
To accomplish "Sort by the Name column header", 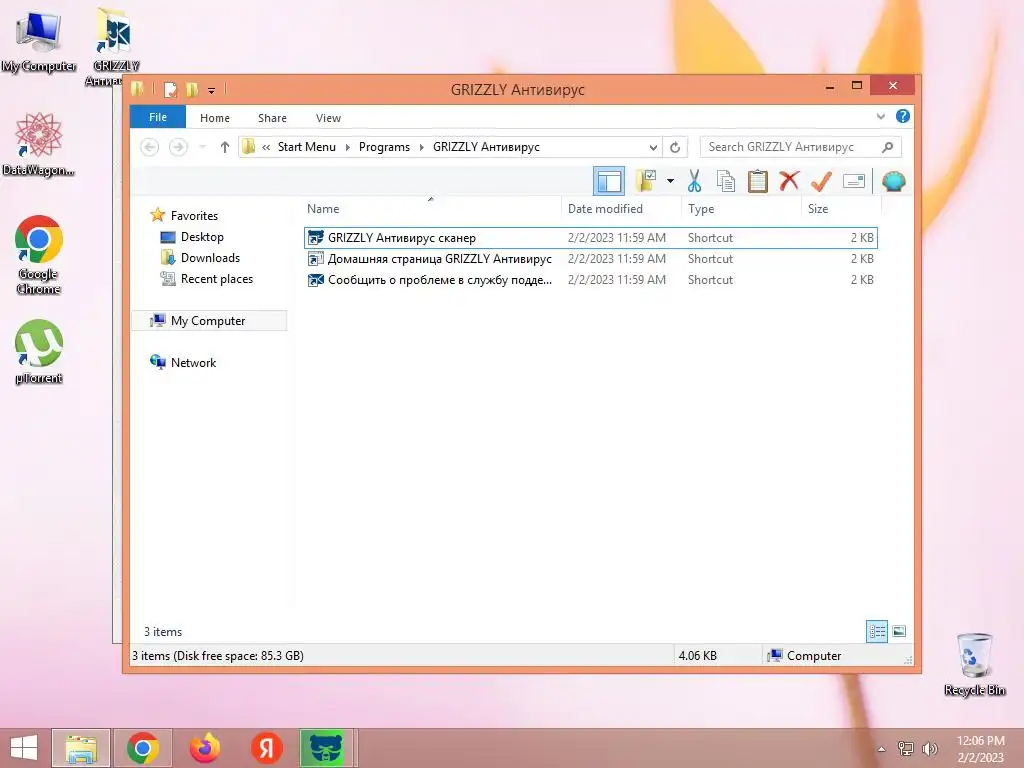I will (430, 208).
